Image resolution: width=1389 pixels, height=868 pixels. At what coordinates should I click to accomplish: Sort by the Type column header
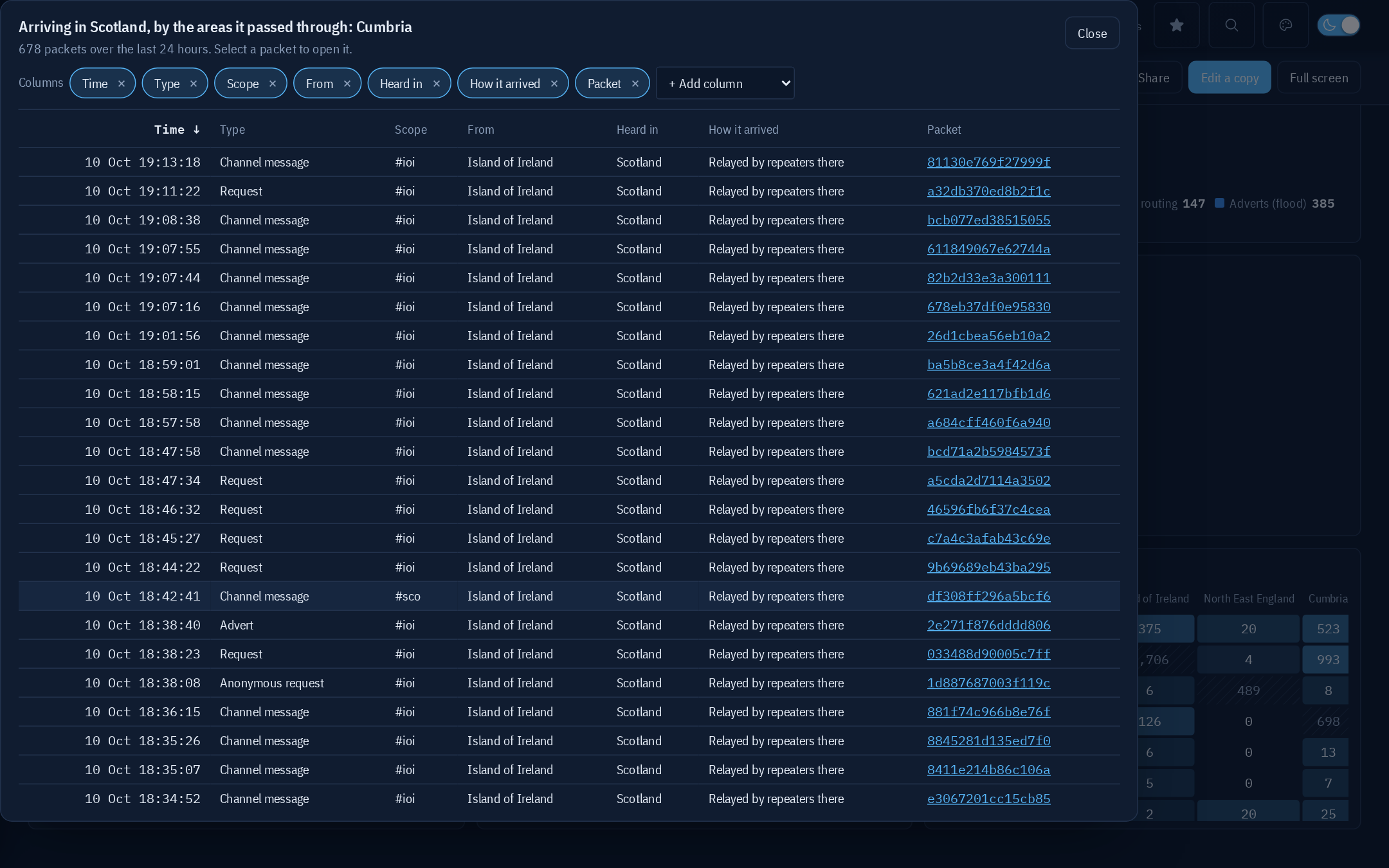(232, 130)
